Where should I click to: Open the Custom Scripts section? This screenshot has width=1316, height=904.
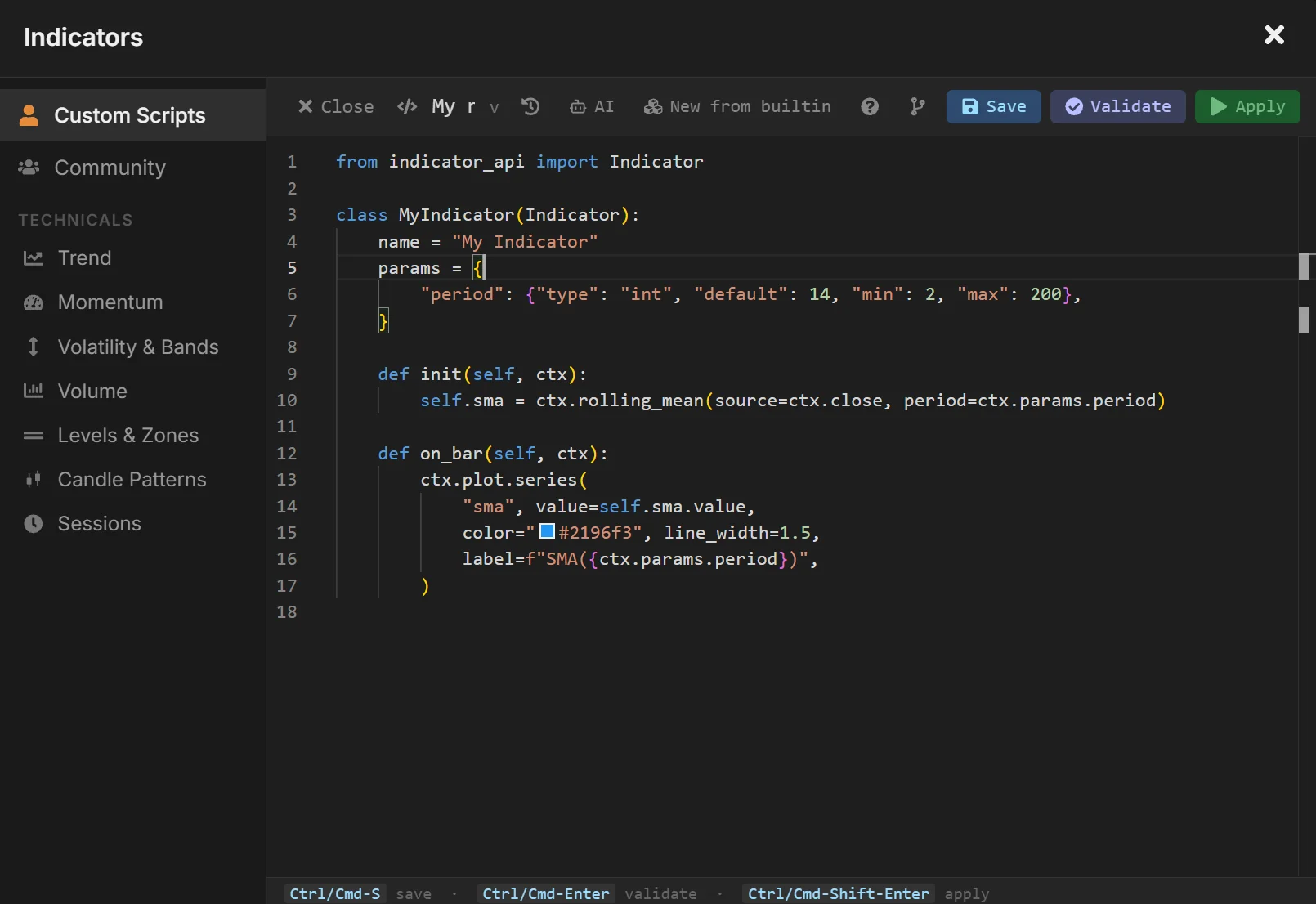click(133, 115)
